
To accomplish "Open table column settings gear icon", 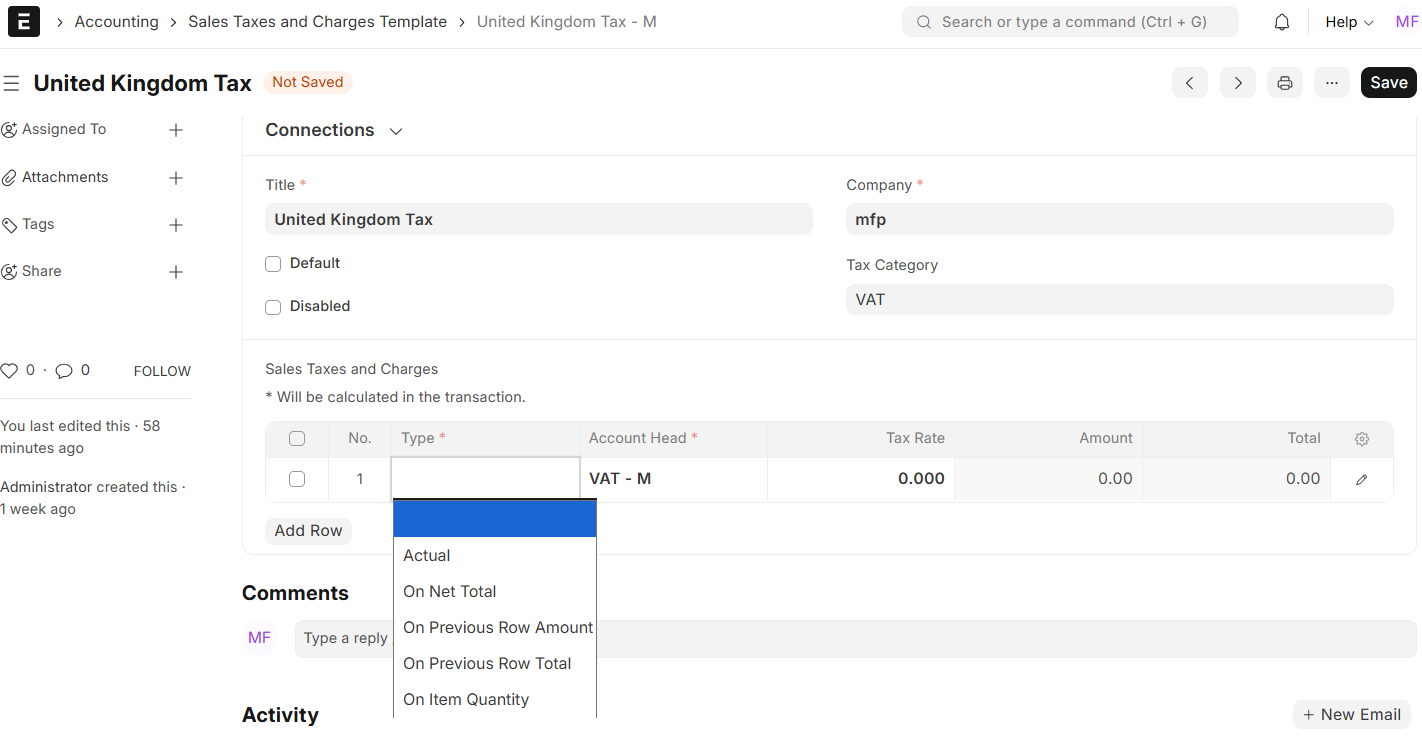I will click(1361, 439).
